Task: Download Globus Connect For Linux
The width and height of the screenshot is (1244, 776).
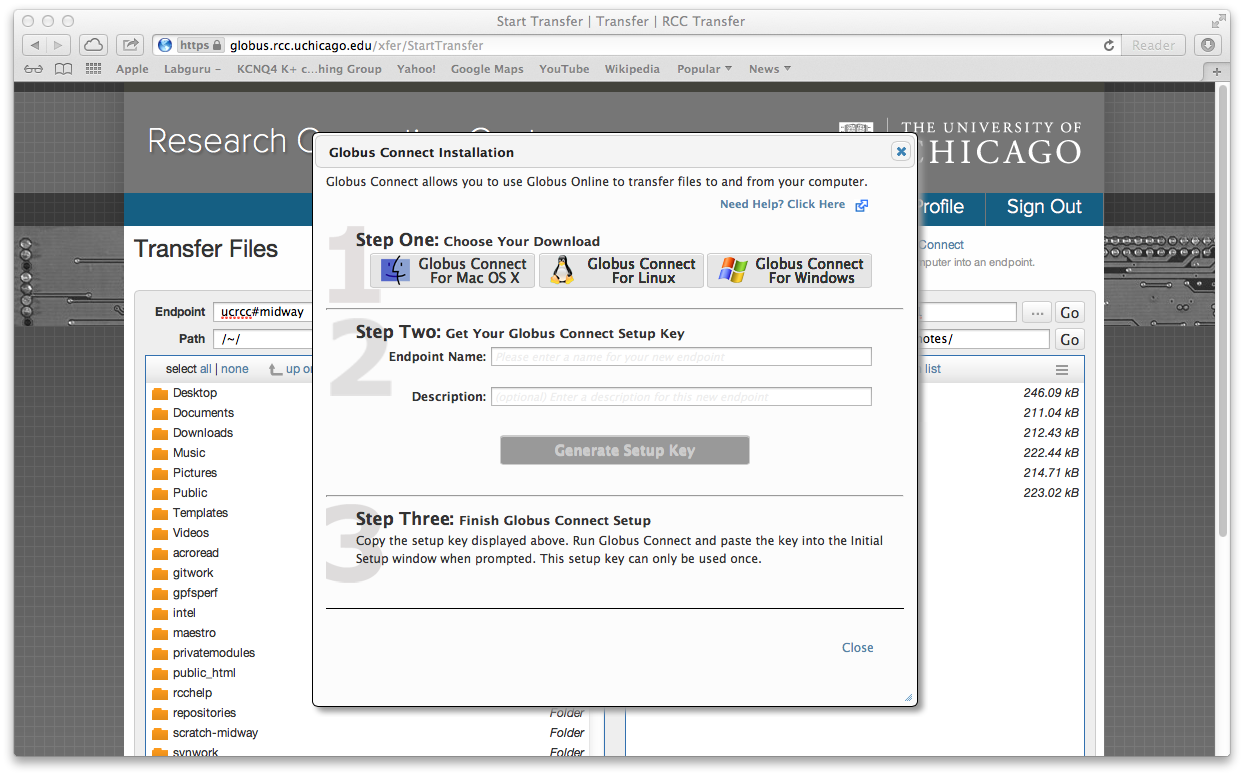Action: pyautogui.click(x=621, y=271)
